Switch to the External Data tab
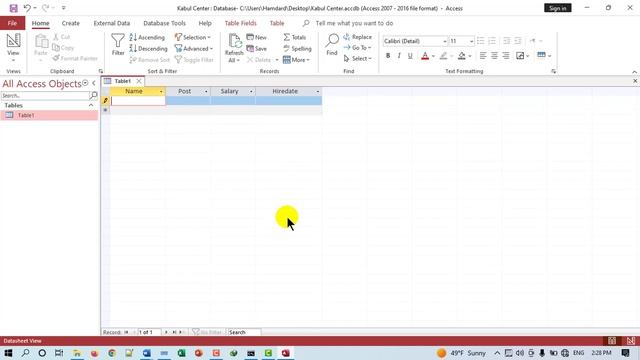The height and width of the screenshot is (360, 640). point(111,23)
